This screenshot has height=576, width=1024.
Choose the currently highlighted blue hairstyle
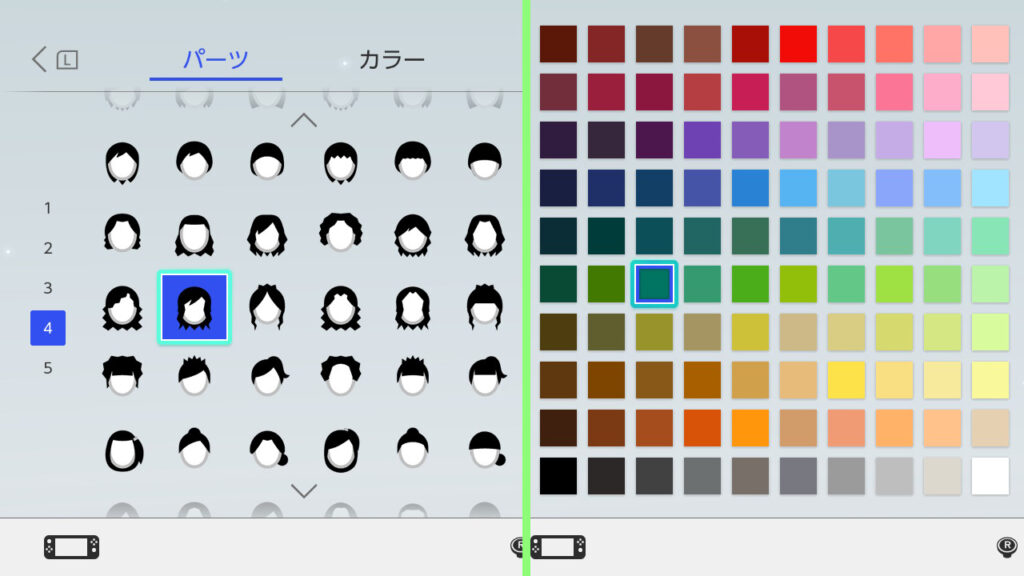coord(195,308)
